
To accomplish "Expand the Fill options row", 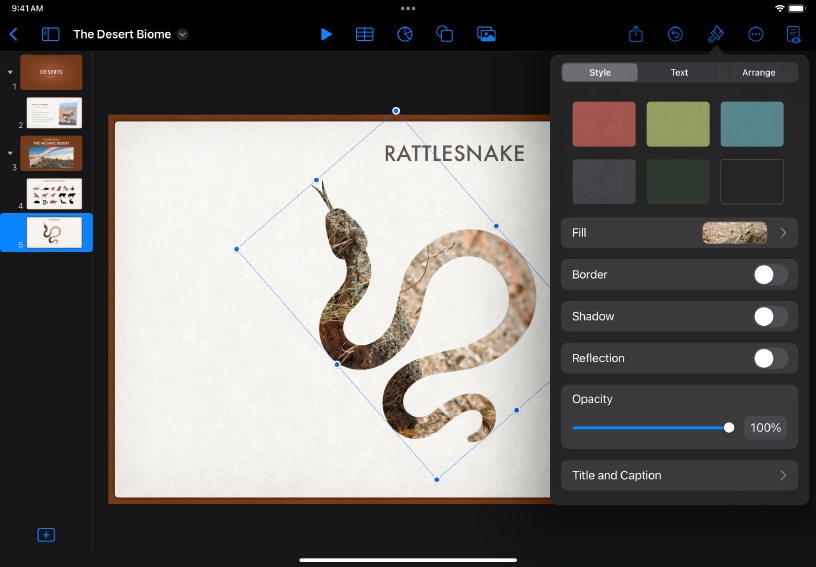I will (x=680, y=233).
